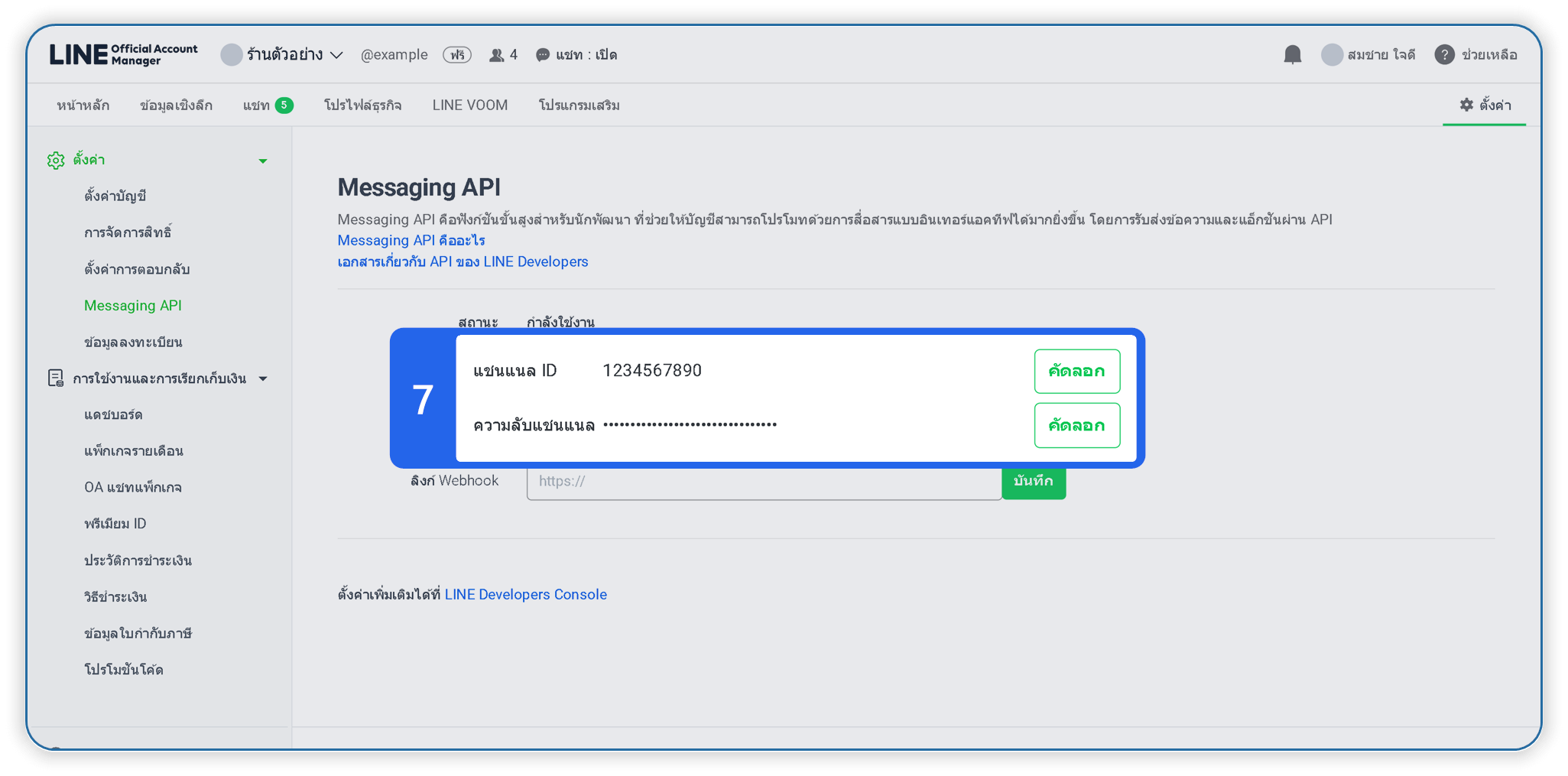Click the billing icon beside การใช้งานและการเรียกเก็บเงิน
The image size is (1568, 776).
coord(56,378)
